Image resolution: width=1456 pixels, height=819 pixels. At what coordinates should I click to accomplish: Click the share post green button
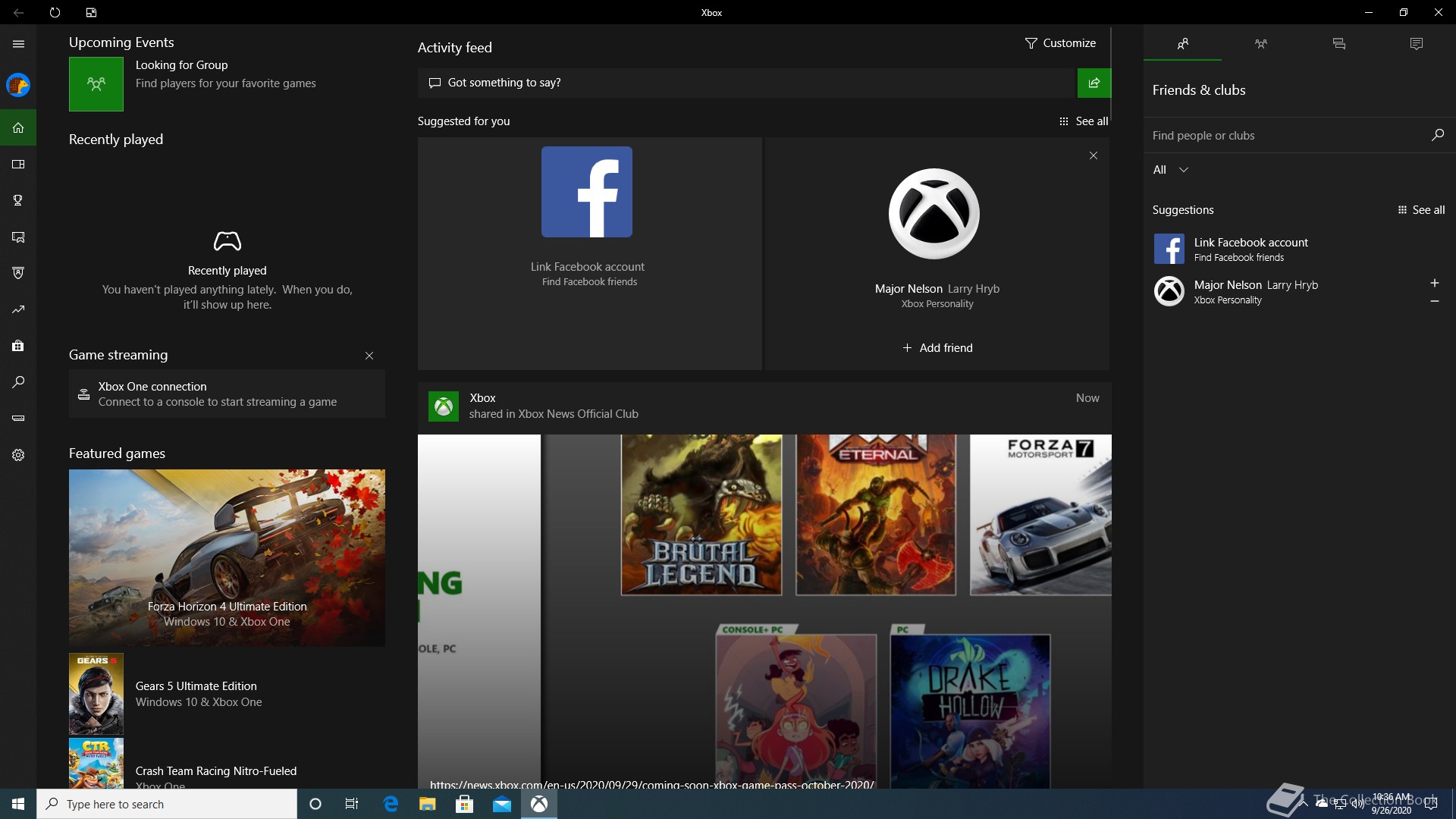point(1094,83)
